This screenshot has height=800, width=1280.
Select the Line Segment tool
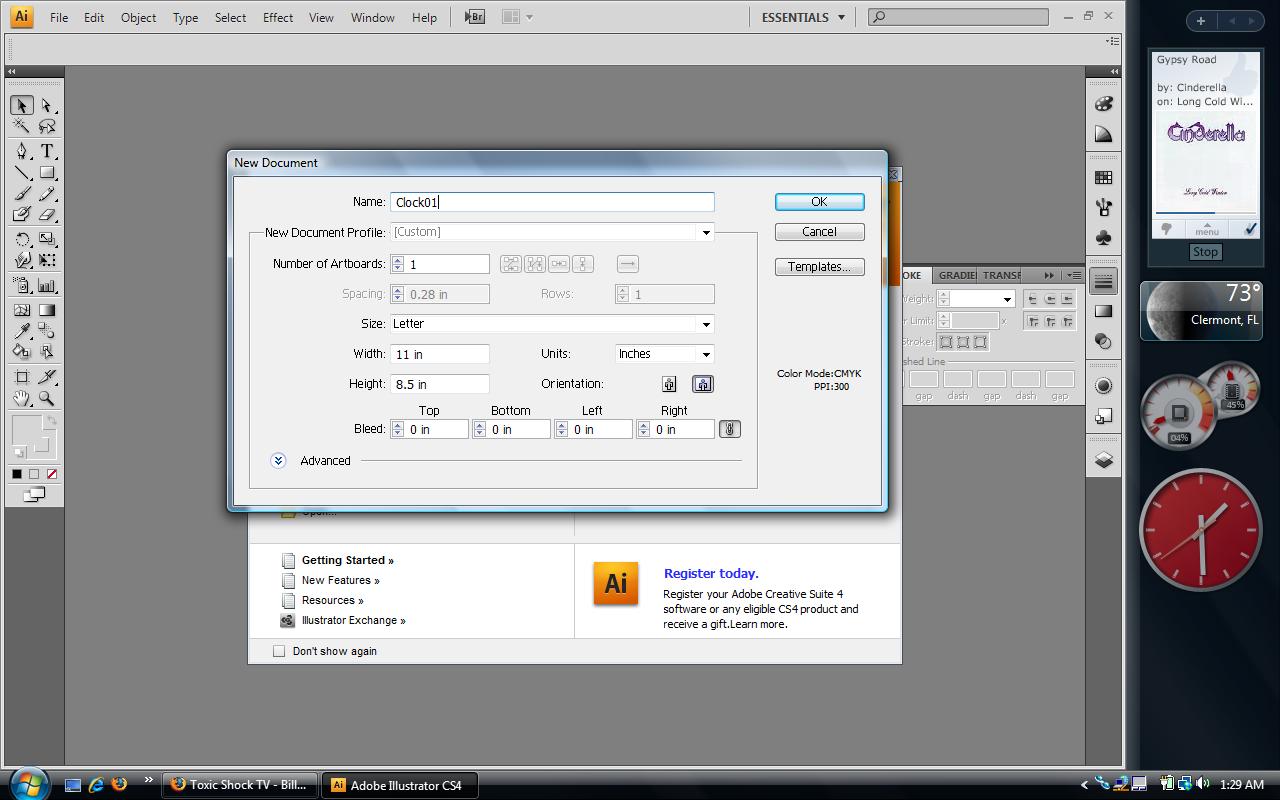(x=22, y=172)
